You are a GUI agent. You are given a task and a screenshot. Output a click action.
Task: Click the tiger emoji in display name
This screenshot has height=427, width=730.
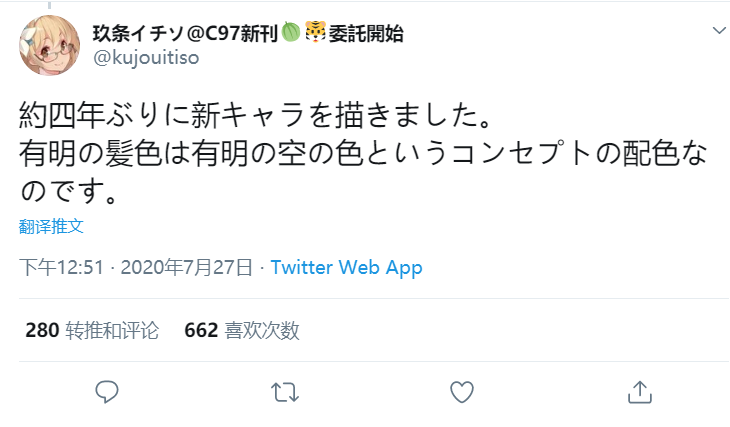pos(315,33)
